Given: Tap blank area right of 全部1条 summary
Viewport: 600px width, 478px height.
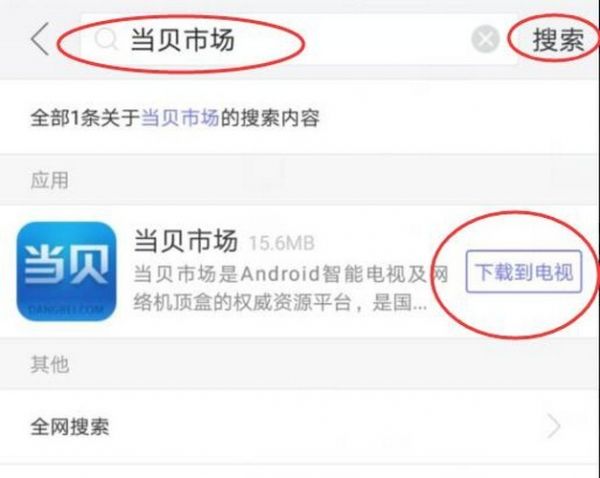Looking at the screenshot, I should click(x=459, y=117).
